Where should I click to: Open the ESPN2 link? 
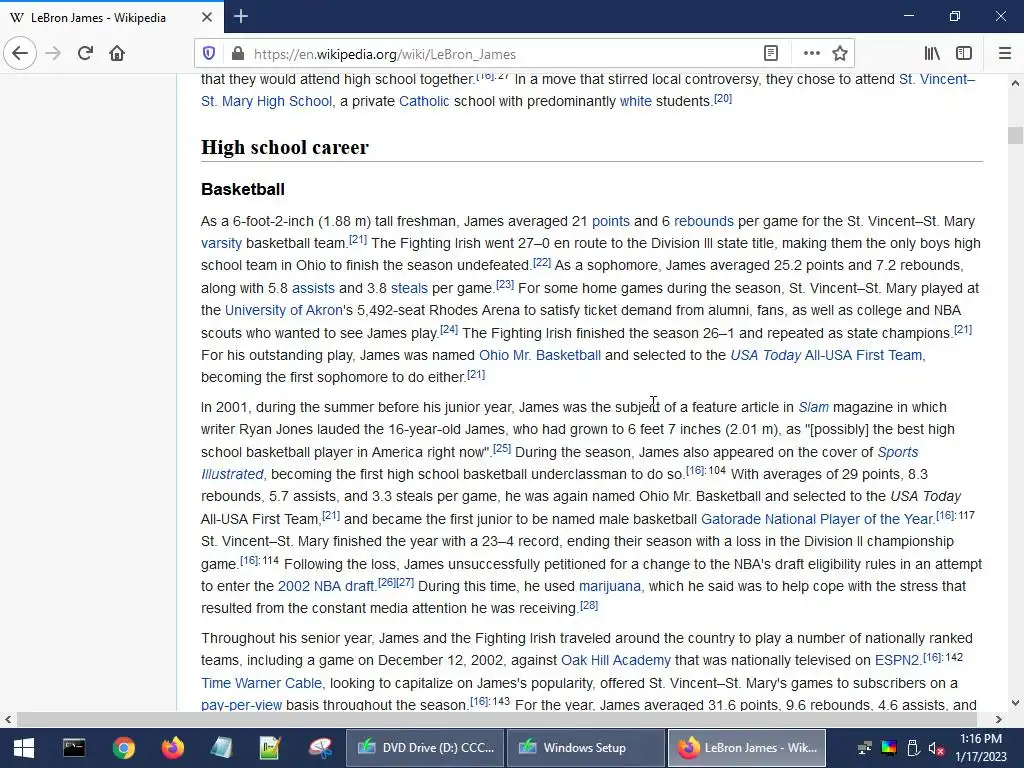pyautogui.click(x=897, y=660)
